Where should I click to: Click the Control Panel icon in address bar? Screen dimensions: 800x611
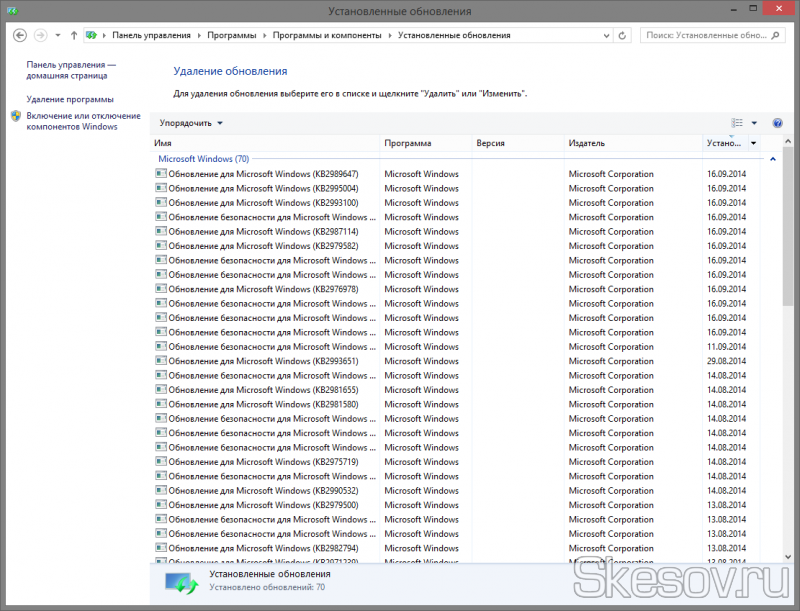(94, 35)
